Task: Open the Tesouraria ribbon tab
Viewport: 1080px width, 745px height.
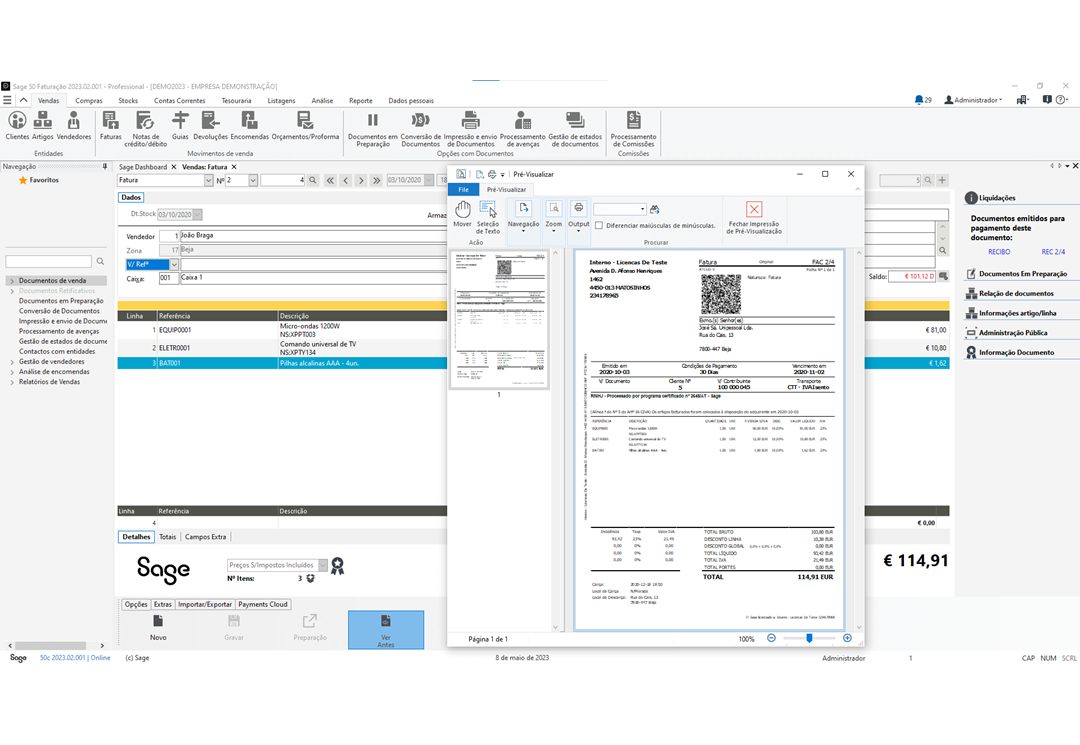Action: pyautogui.click(x=236, y=101)
